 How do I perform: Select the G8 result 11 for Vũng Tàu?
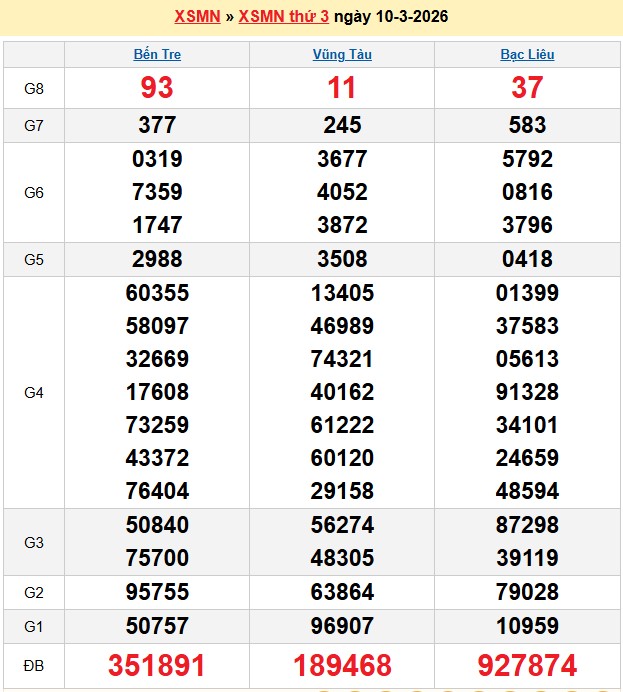342,88
